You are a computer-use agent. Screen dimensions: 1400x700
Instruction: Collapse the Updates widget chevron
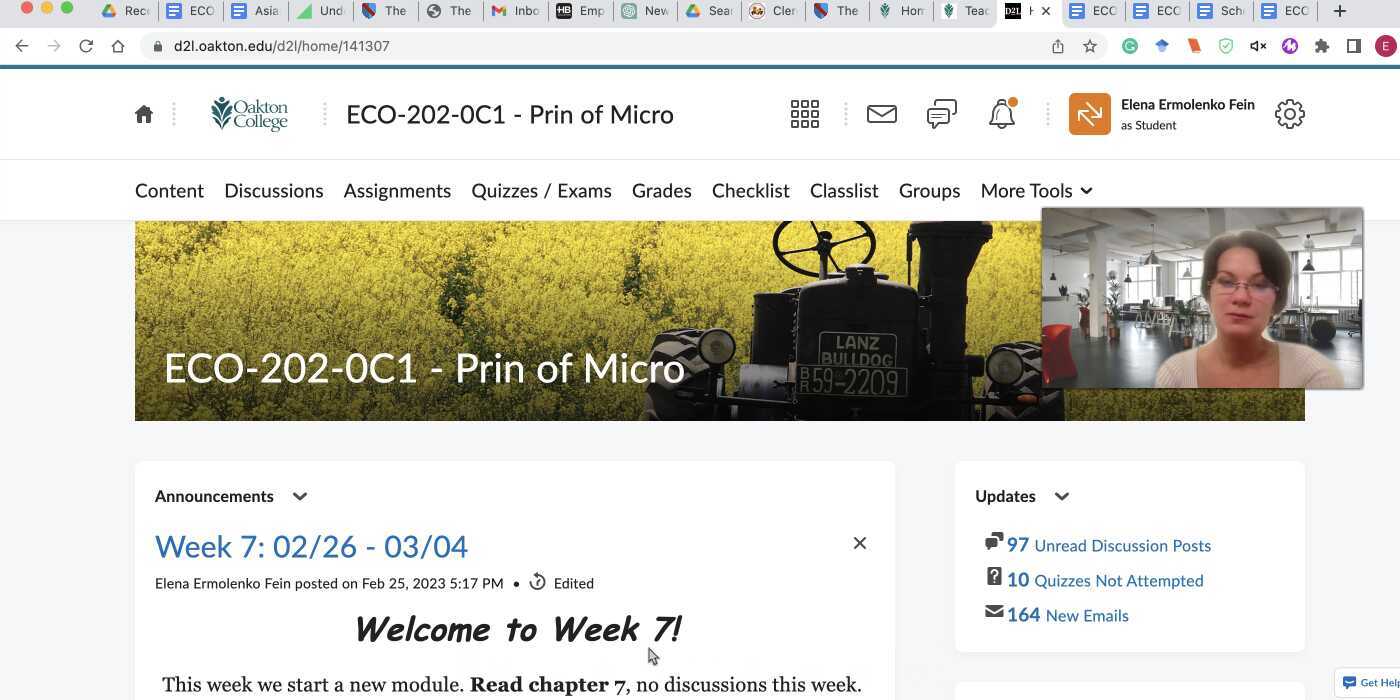[x=1061, y=496]
